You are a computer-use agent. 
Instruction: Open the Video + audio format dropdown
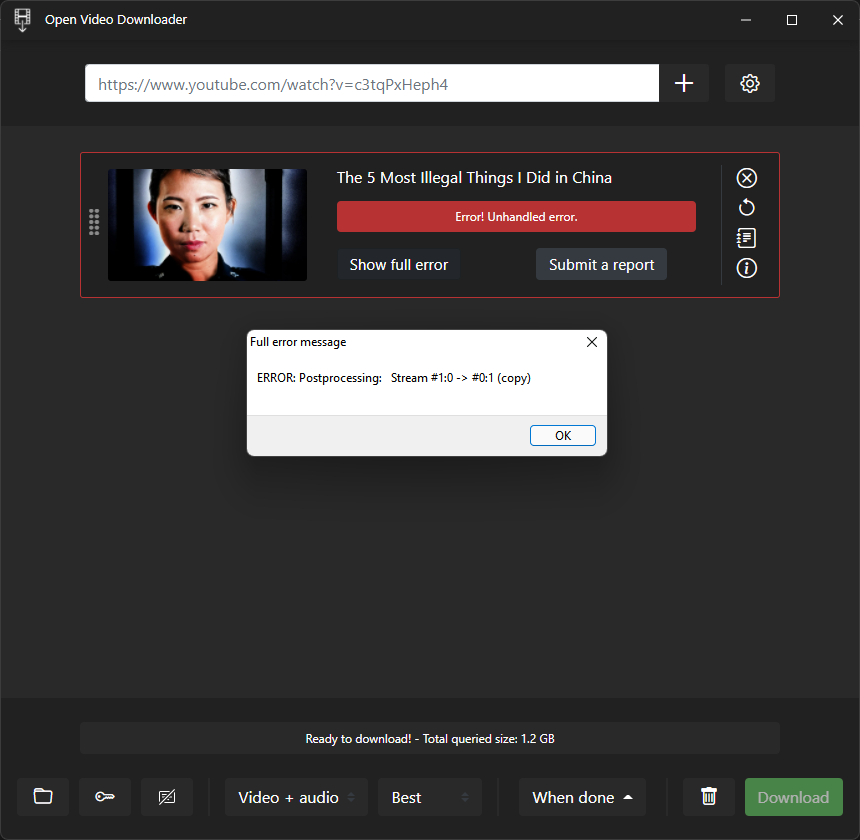(x=296, y=797)
